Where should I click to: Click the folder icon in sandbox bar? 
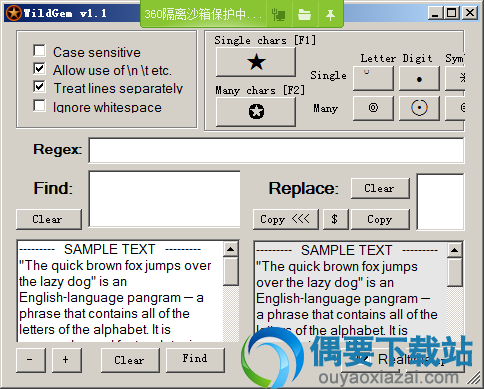[304, 14]
